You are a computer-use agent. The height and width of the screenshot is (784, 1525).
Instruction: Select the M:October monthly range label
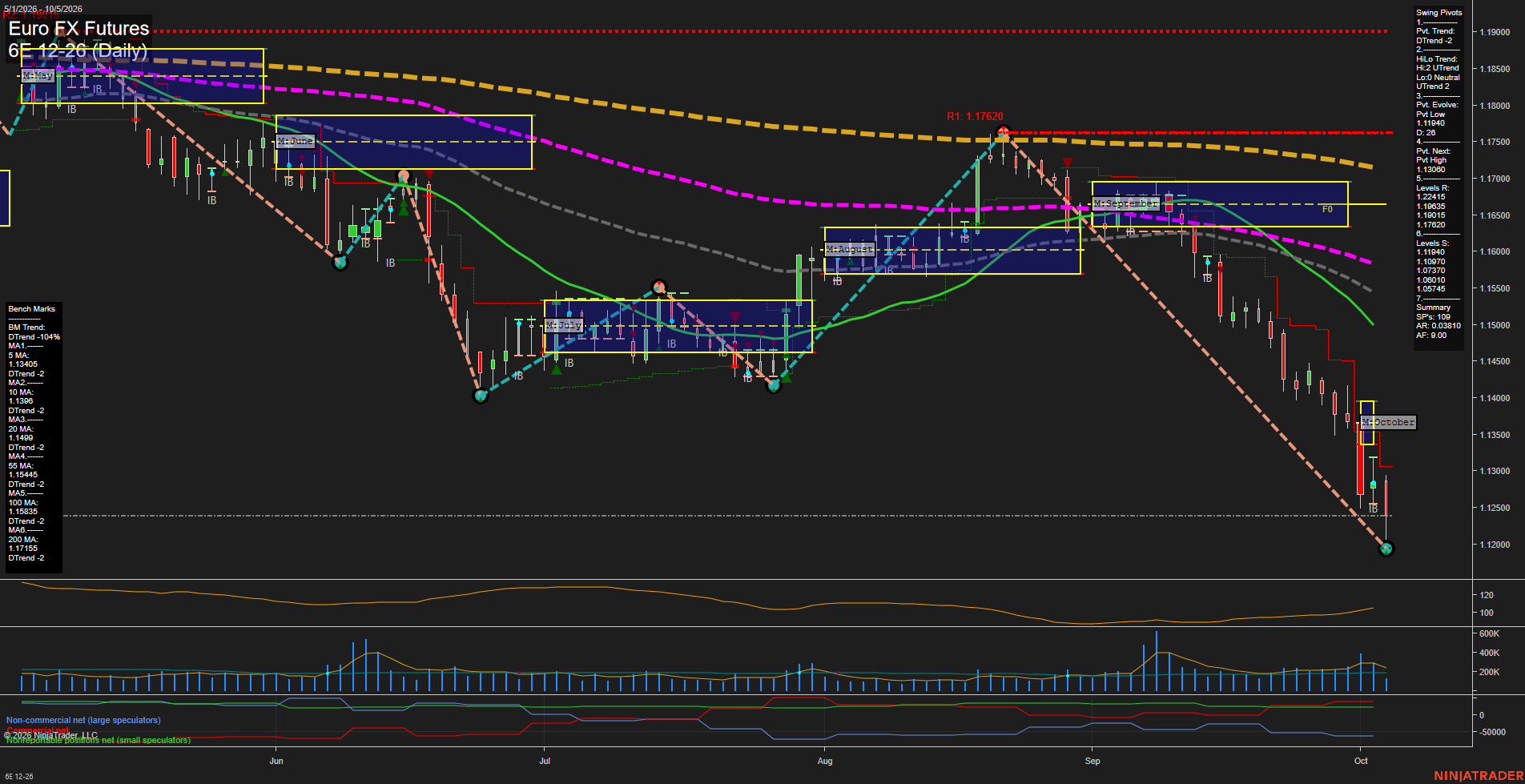(1387, 422)
